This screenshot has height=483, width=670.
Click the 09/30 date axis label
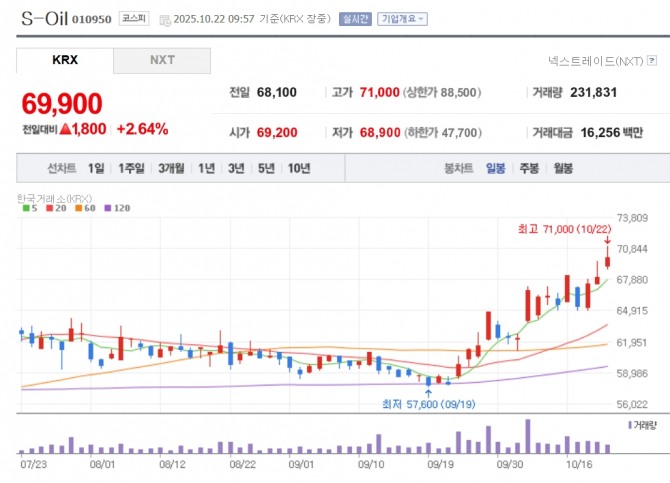pos(509,464)
